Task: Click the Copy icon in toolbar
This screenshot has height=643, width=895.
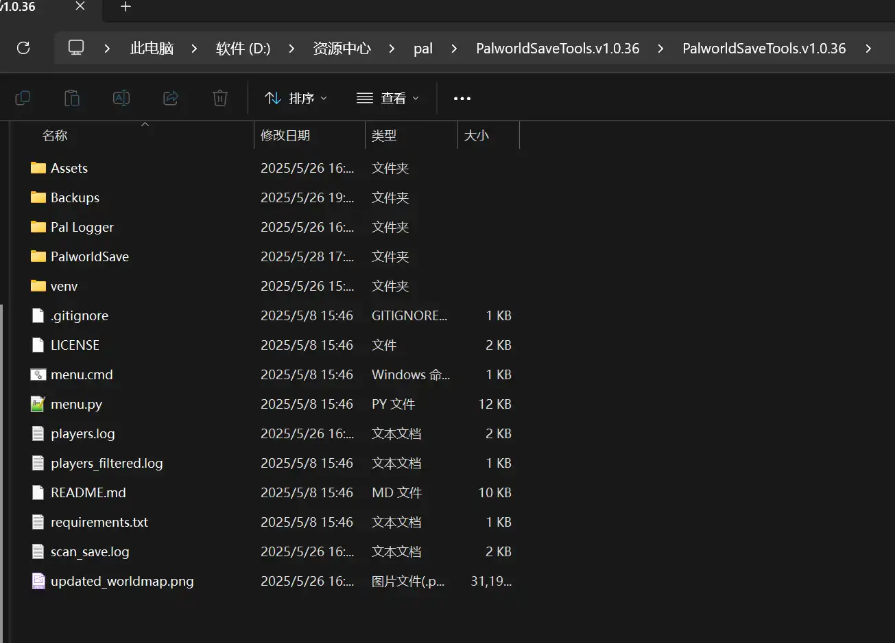Action: (23, 98)
